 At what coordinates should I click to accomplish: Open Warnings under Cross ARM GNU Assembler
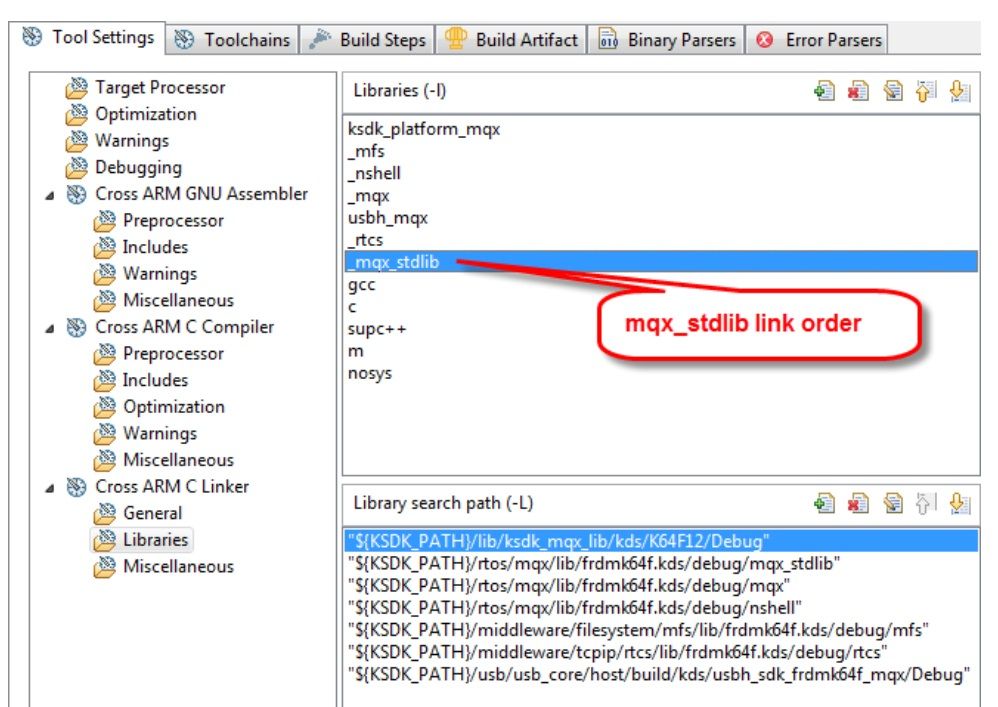coord(145,274)
